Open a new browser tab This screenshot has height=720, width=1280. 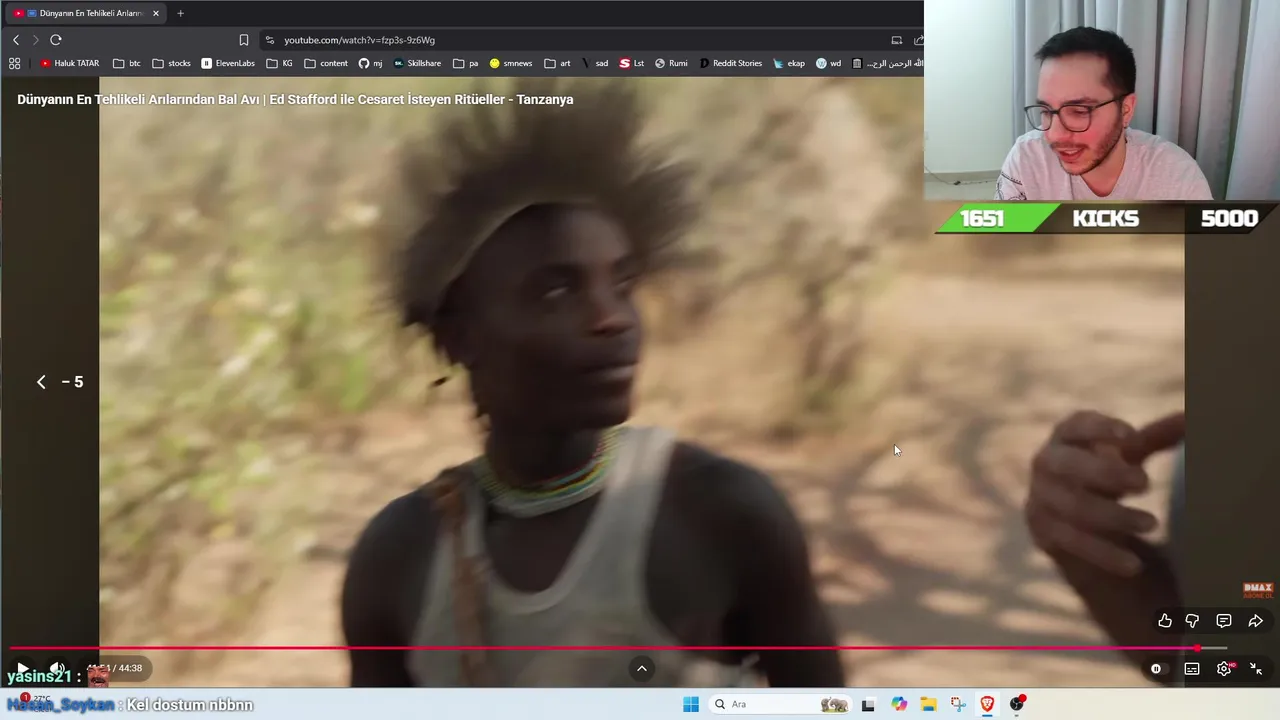point(180,13)
